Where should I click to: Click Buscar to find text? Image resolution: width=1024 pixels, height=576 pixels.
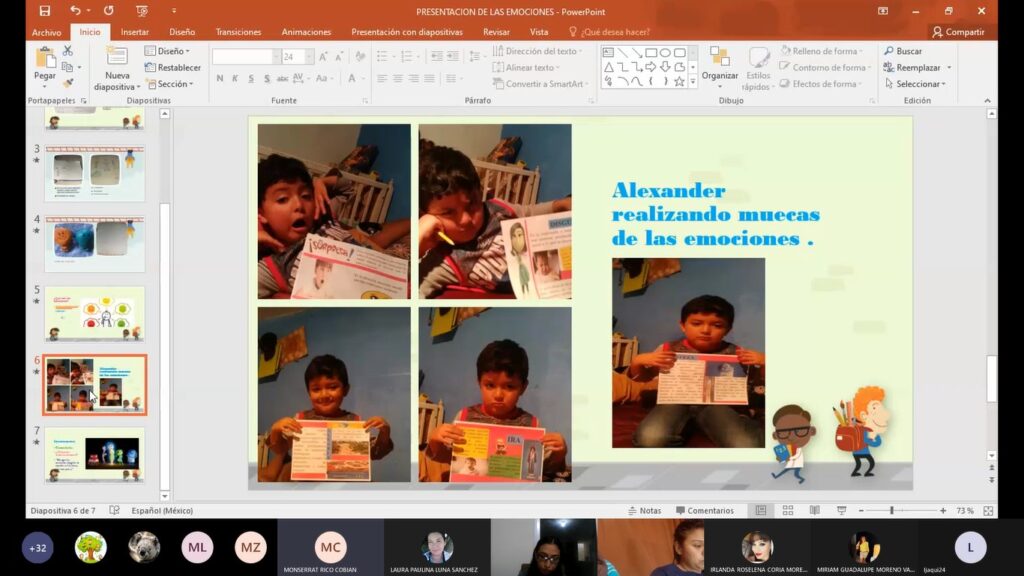[x=903, y=51]
